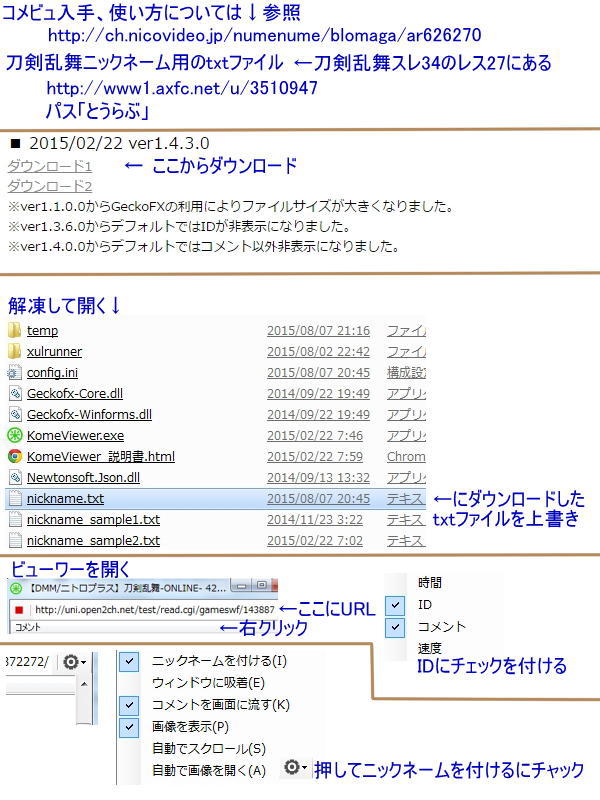Screen dimensions: 600x800
Task: Select the config.ini file name
Action: point(52,372)
